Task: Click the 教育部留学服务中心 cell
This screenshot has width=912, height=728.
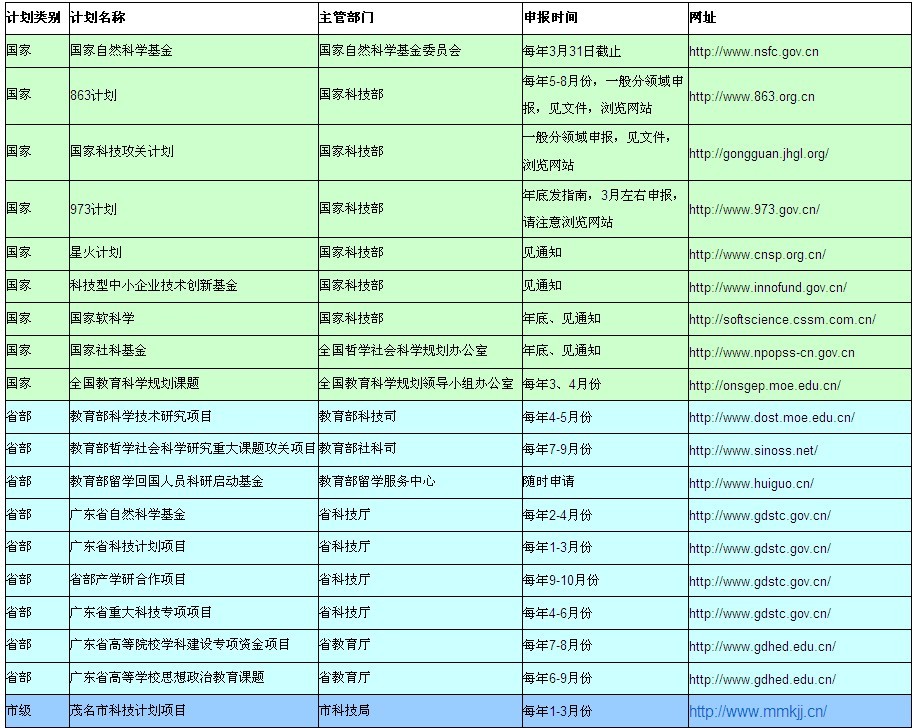Action: tap(420, 482)
